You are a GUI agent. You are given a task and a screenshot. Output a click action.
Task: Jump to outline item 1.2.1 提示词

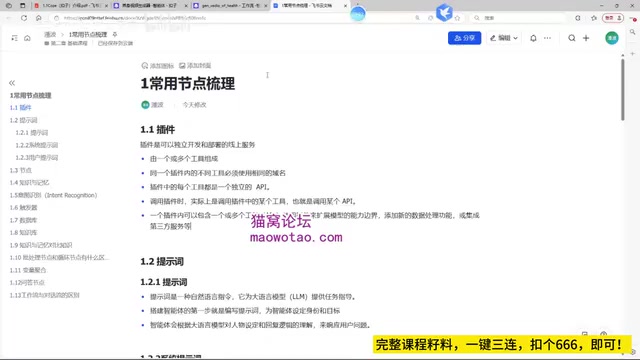[x=32, y=133]
